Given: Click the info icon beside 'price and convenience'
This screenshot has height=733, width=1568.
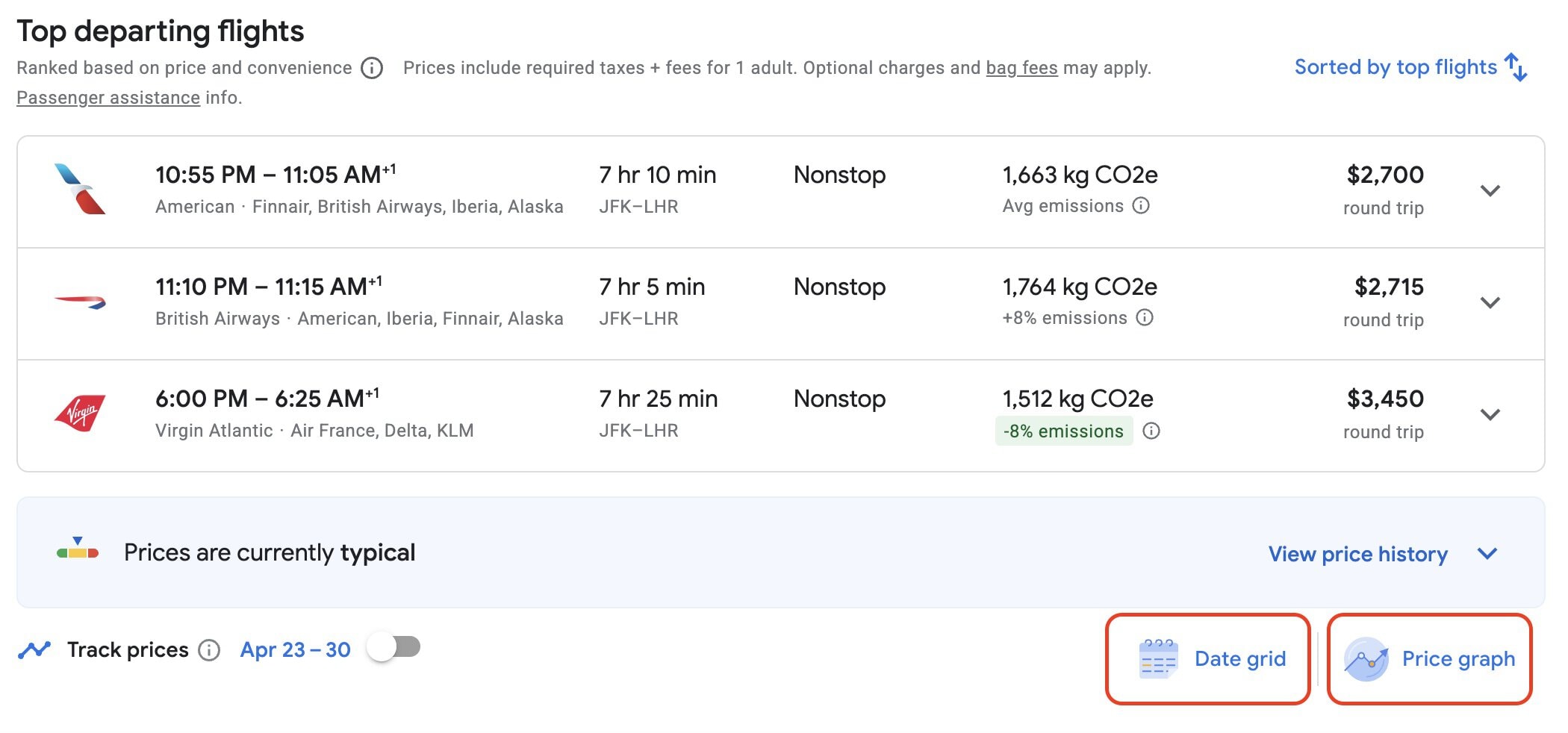Looking at the screenshot, I should tap(371, 68).
